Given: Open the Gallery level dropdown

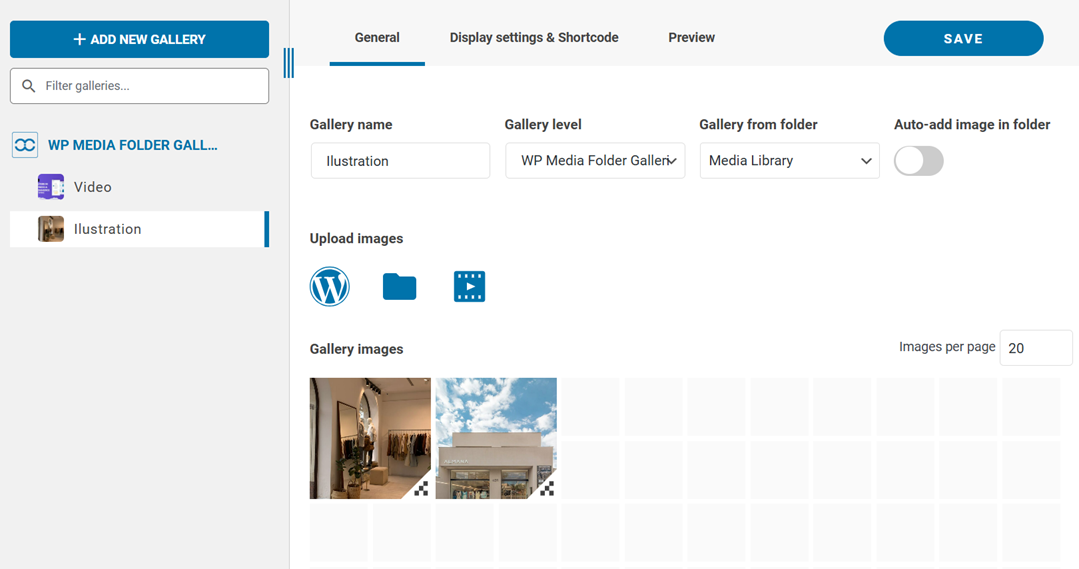Looking at the screenshot, I should [x=594, y=161].
